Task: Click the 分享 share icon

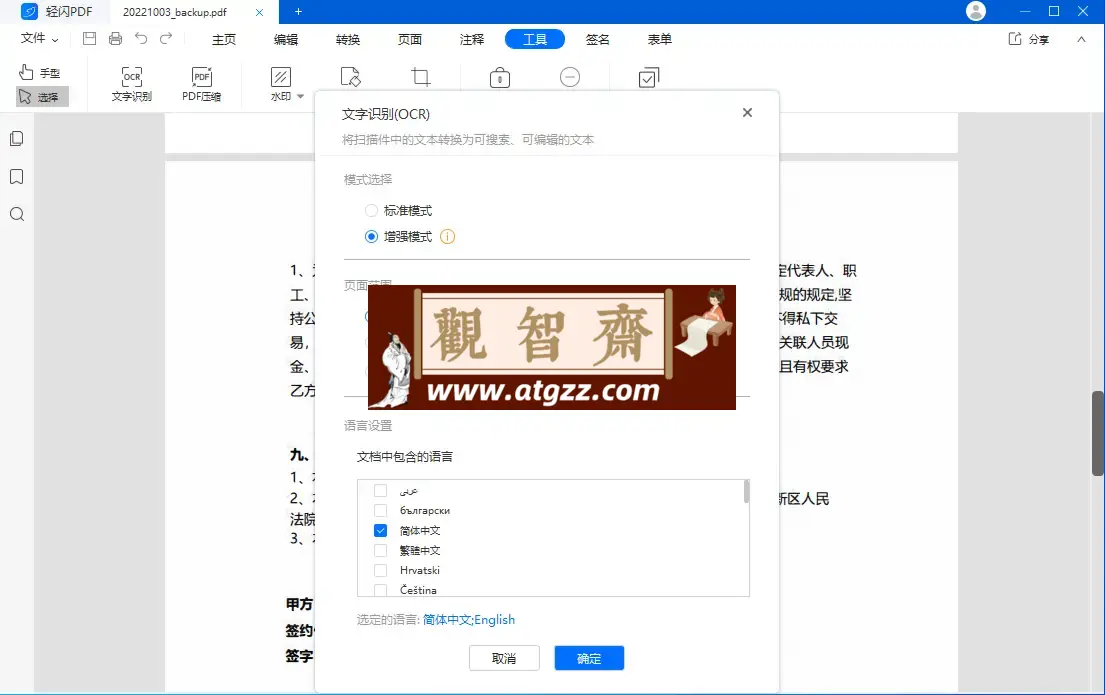Action: 1015,39
